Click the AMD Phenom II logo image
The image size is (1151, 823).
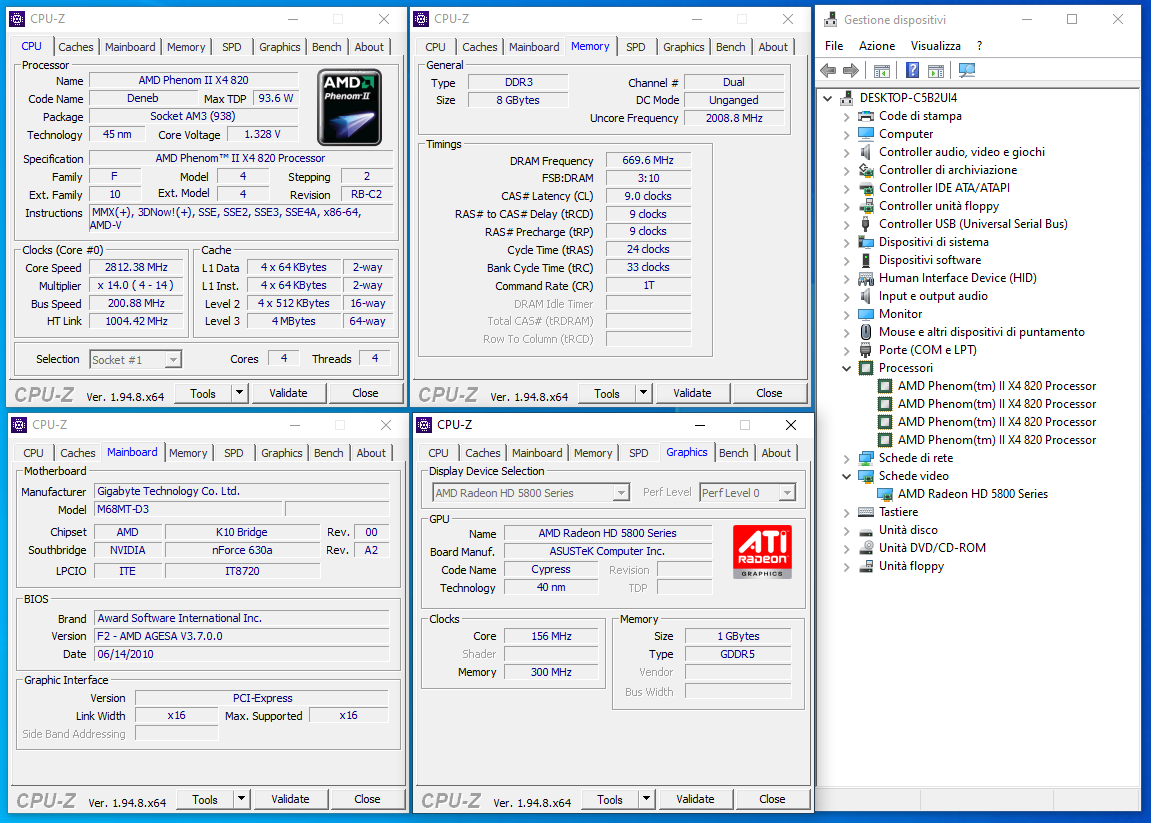(x=349, y=107)
